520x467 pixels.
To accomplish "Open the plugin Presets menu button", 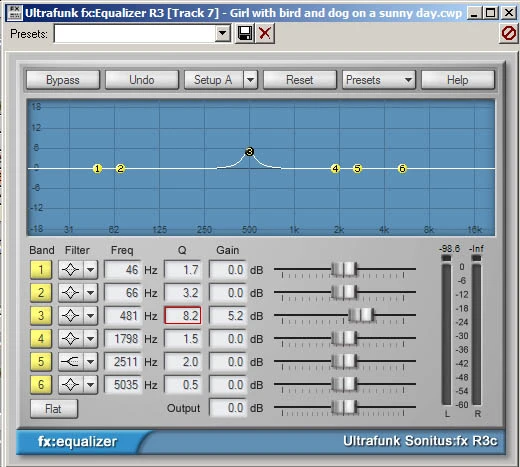I will [379, 80].
